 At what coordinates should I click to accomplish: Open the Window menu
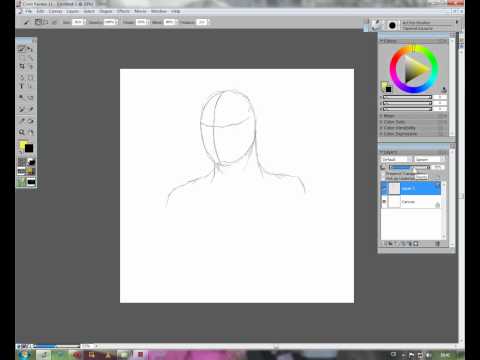point(159,11)
